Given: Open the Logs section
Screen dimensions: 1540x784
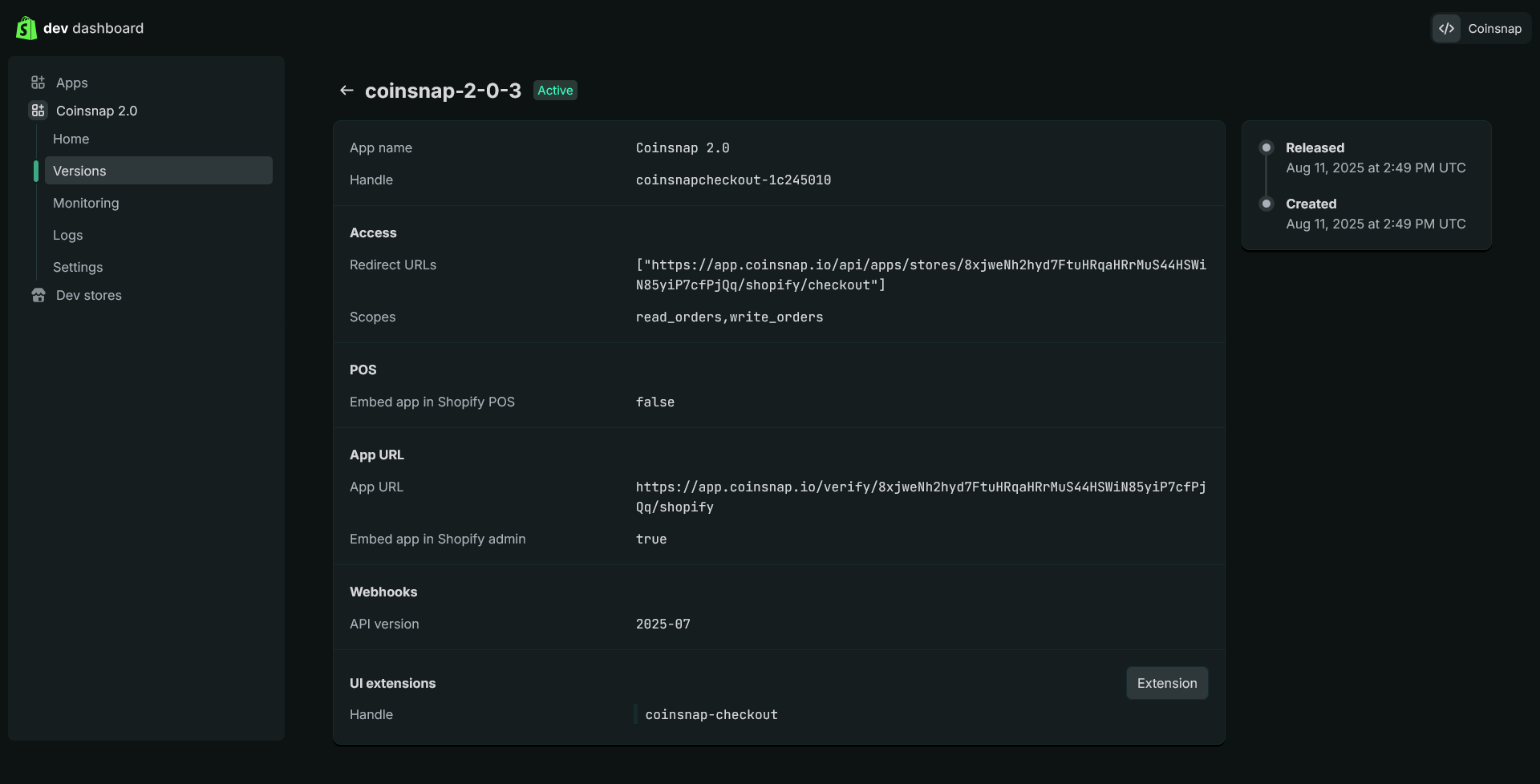Looking at the screenshot, I should tap(67, 235).
